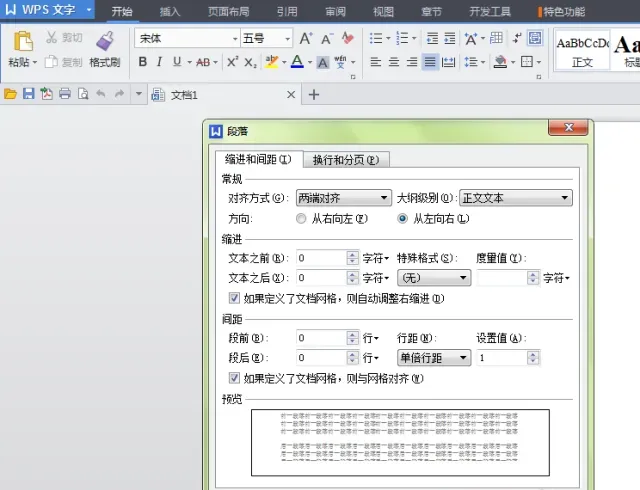Apply the 正文 style
Viewport: 640px width, 490px height.
(582, 51)
